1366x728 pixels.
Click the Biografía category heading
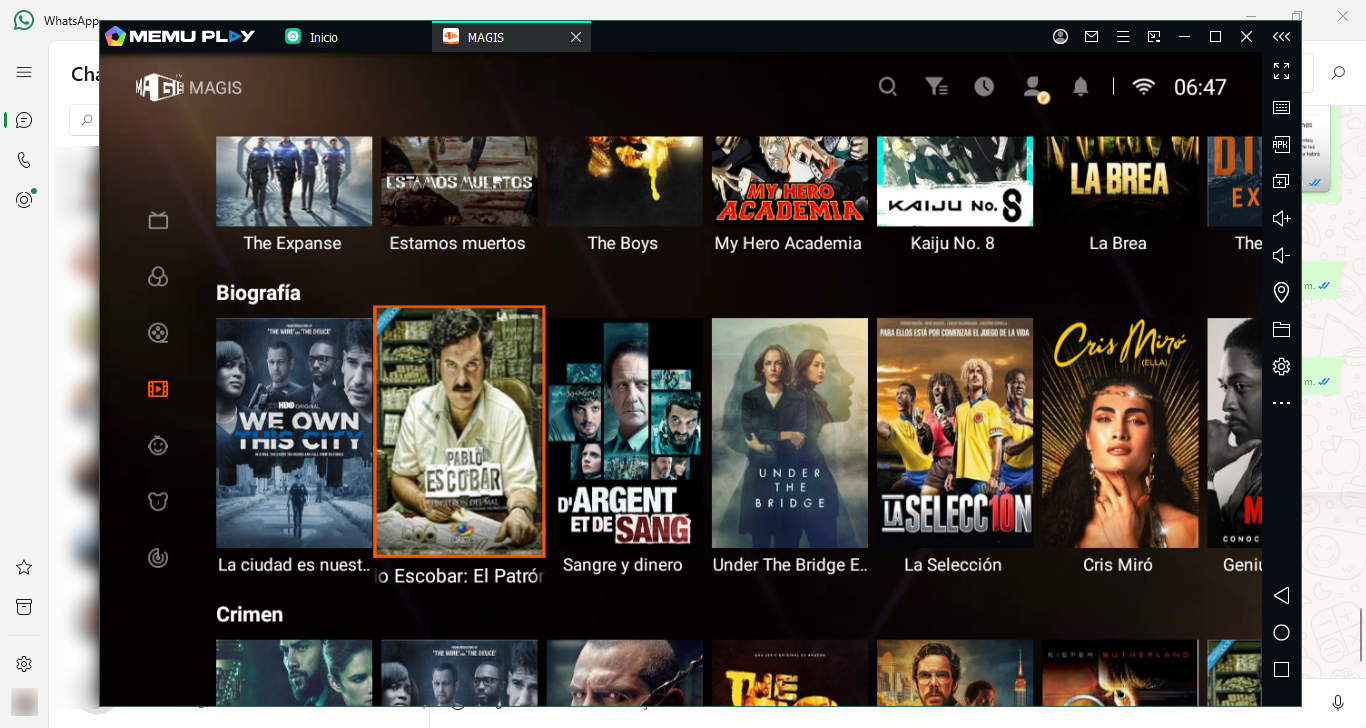[258, 293]
